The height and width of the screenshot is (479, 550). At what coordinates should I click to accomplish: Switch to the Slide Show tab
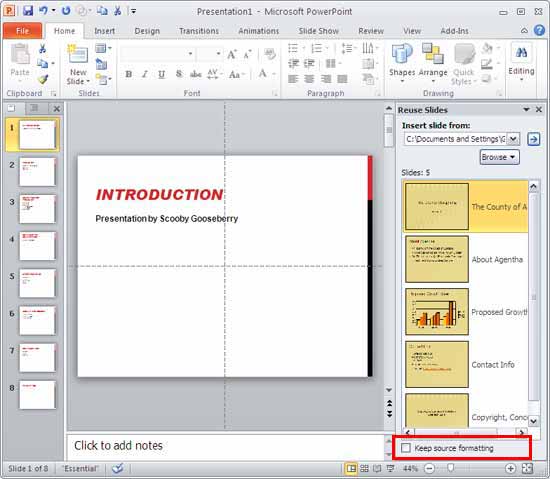coord(318,31)
